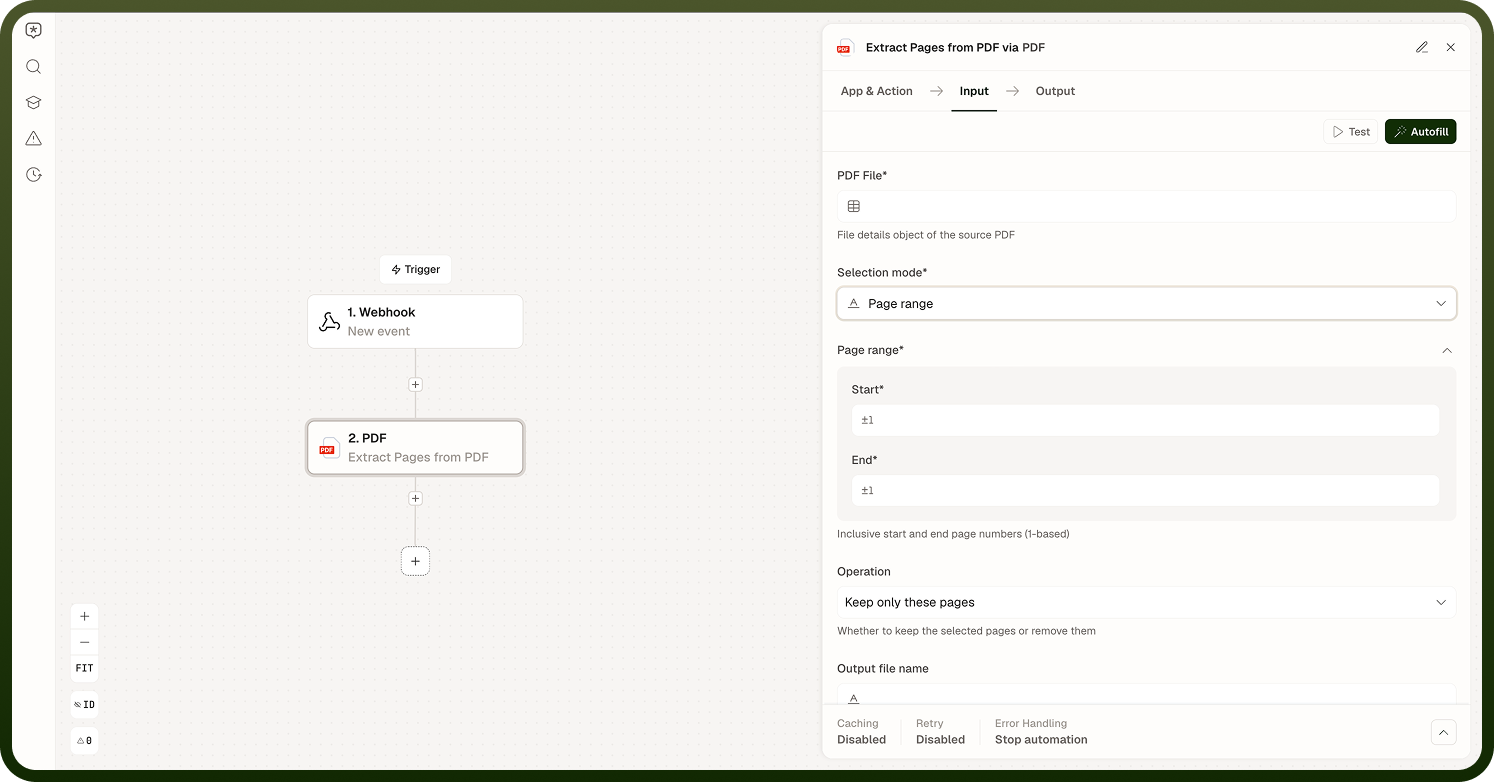Viewport: 1494px width, 782px height.
Task: Click the PDF node icon on canvas
Action: coord(329,447)
